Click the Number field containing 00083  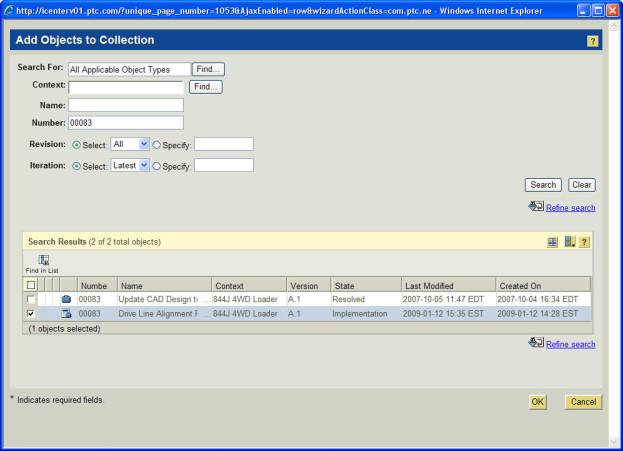[x=126, y=123]
